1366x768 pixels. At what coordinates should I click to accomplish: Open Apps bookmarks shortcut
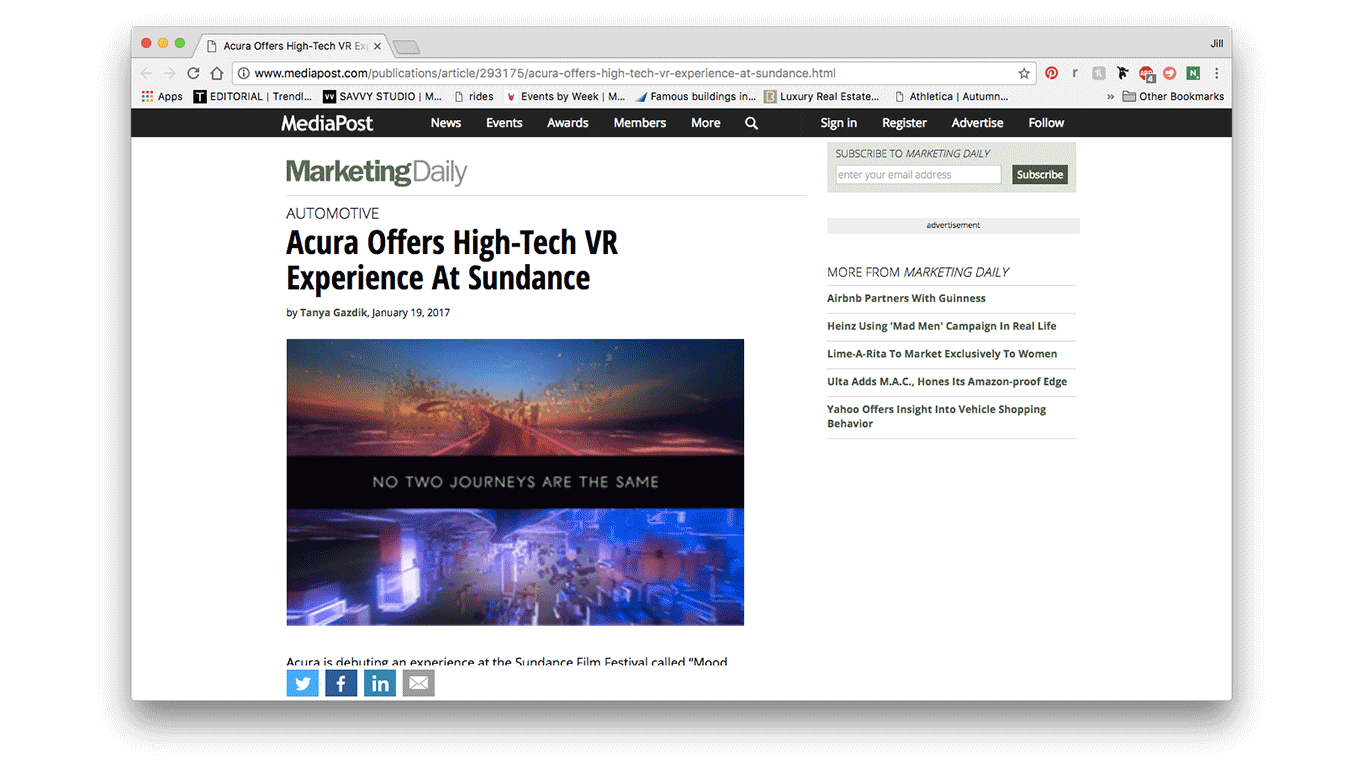point(162,97)
